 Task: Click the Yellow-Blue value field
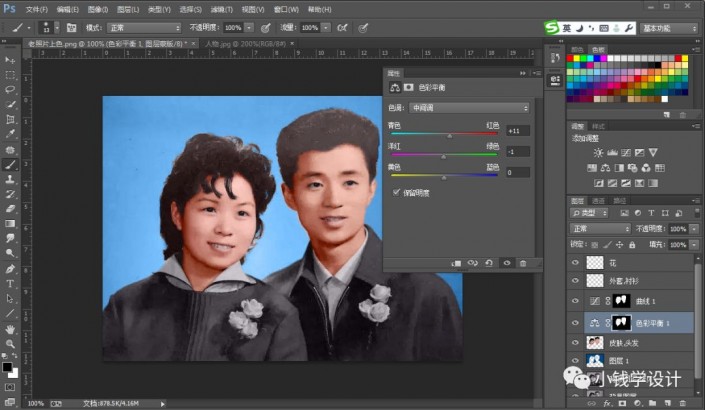(x=518, y=173)
